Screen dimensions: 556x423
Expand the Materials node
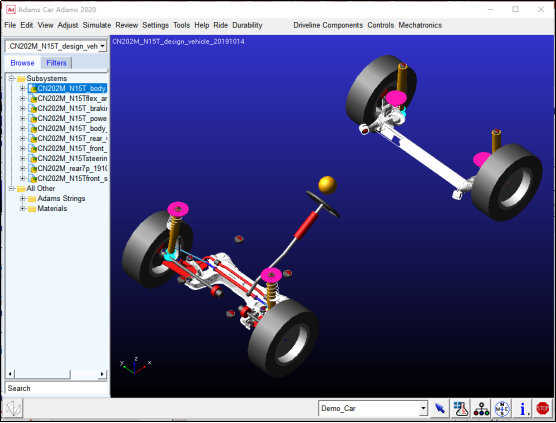pos(23,208)
